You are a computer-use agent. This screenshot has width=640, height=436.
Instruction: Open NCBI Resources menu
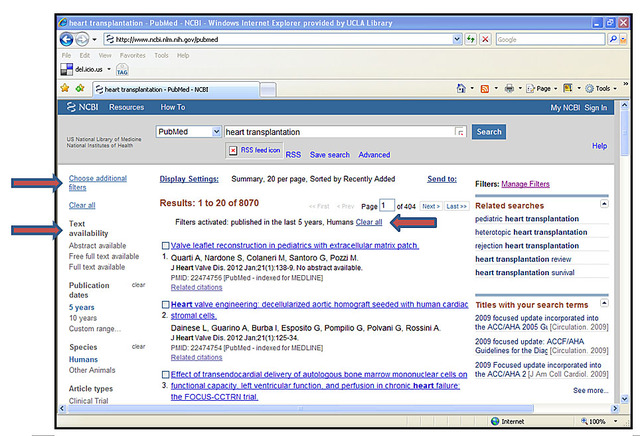click(127, 107)
